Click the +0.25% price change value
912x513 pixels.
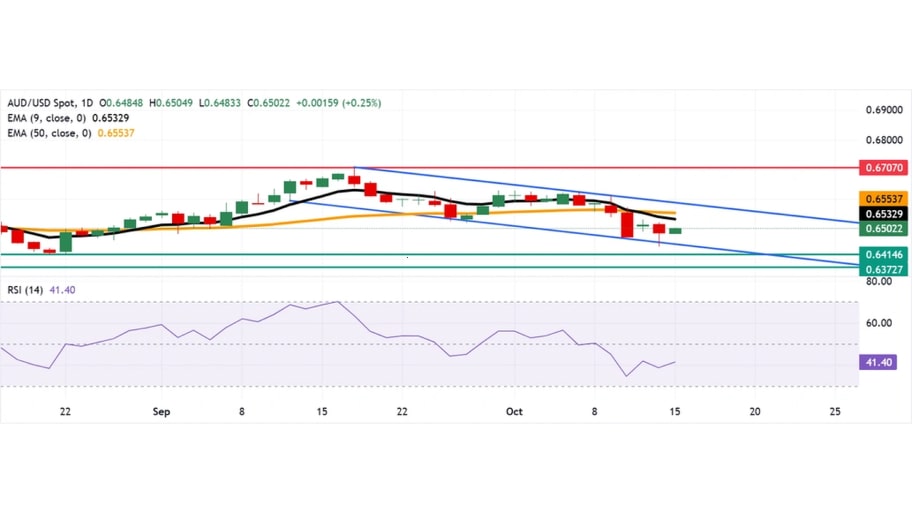pos(362,103)
